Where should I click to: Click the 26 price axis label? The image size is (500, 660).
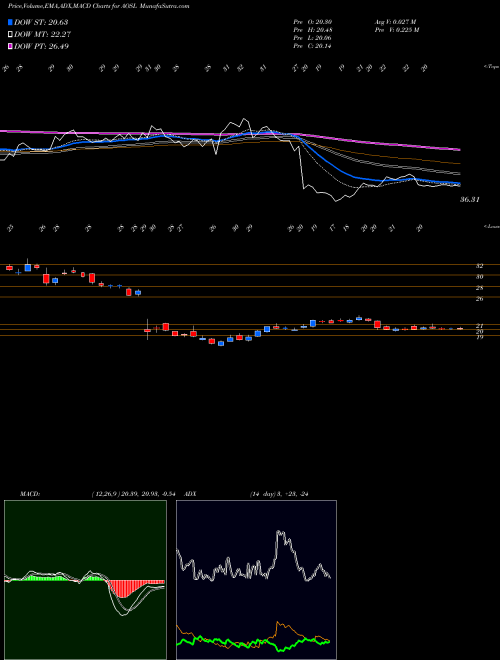[479, 299]
